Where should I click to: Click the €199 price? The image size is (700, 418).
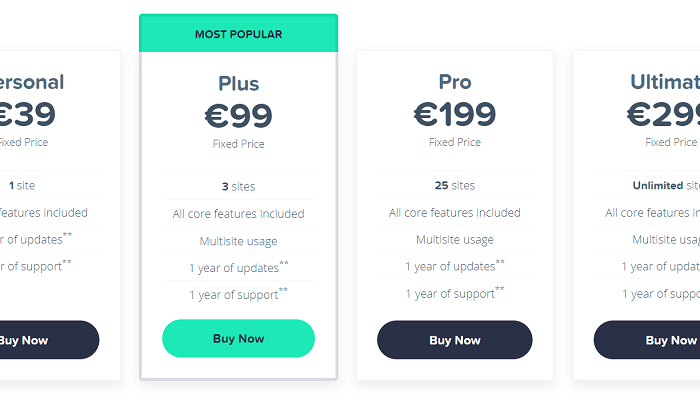click(x=454, y=114)
